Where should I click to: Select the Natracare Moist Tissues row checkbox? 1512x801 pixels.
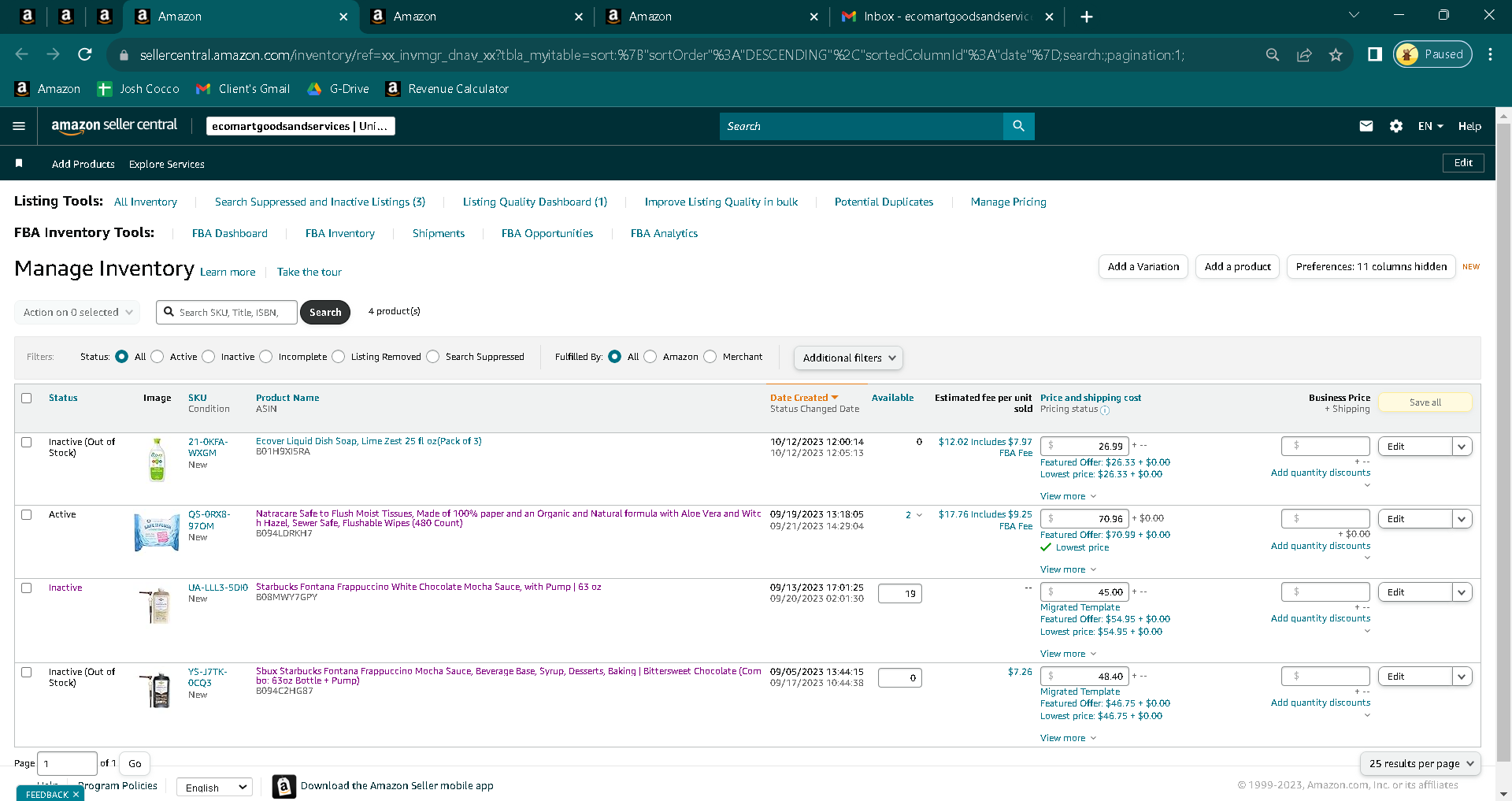(27, 514)
